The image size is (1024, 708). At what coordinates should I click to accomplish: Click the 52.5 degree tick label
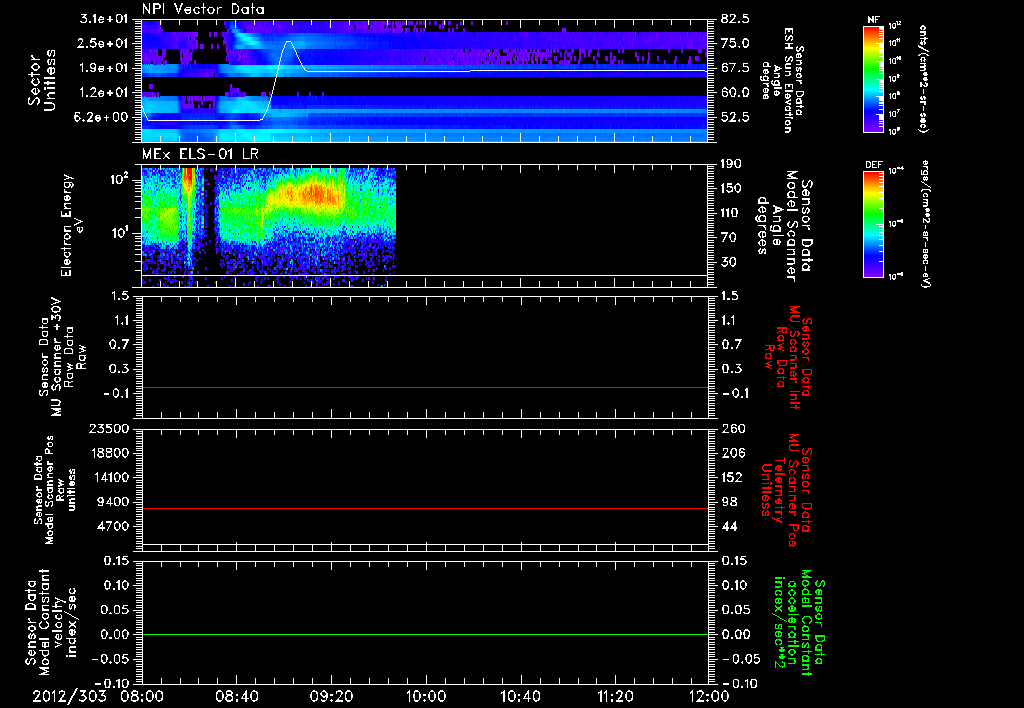pyautogui.click(x=735, y=117)
